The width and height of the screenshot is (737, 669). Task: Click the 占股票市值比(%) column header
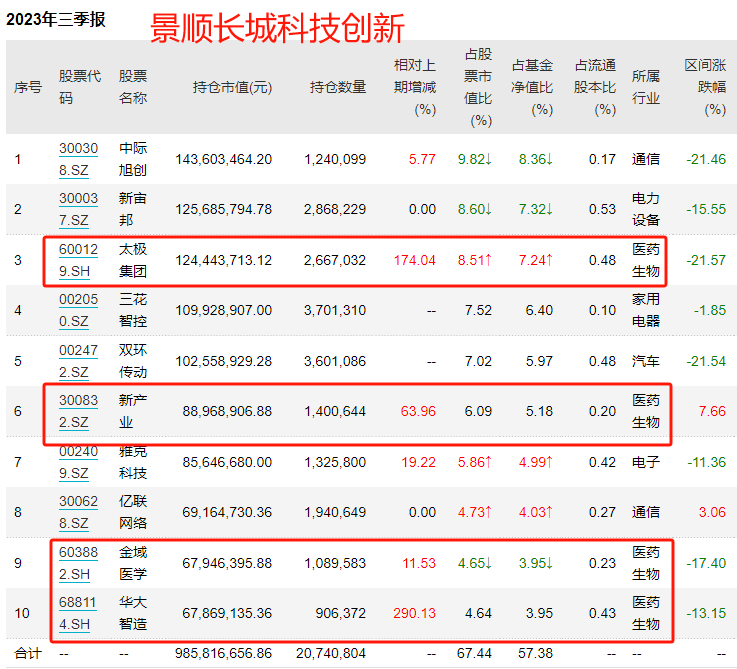point(478,87)
